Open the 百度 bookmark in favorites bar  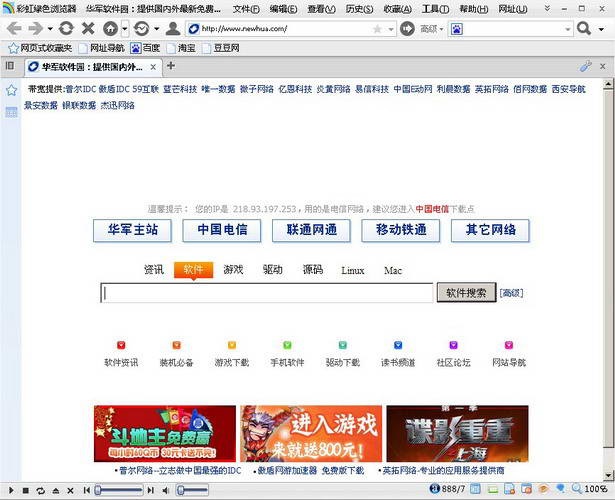tap(145, 47)
